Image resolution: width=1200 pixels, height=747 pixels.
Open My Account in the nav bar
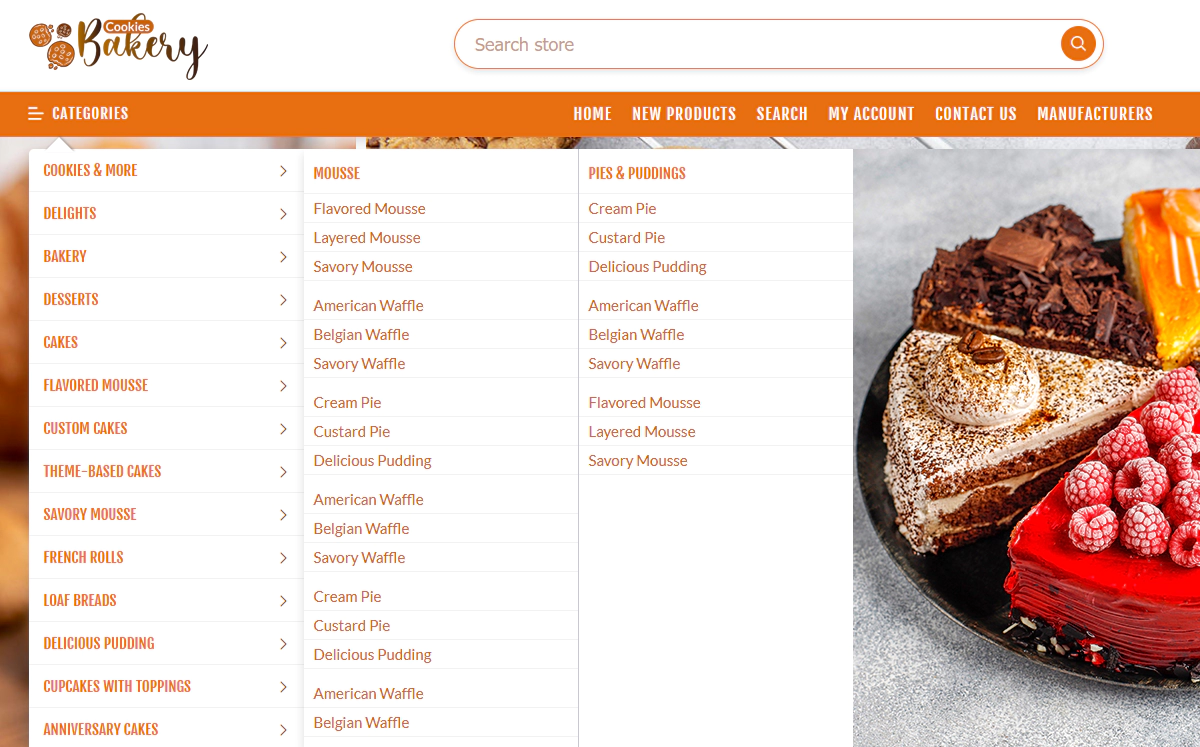[871, 114]
